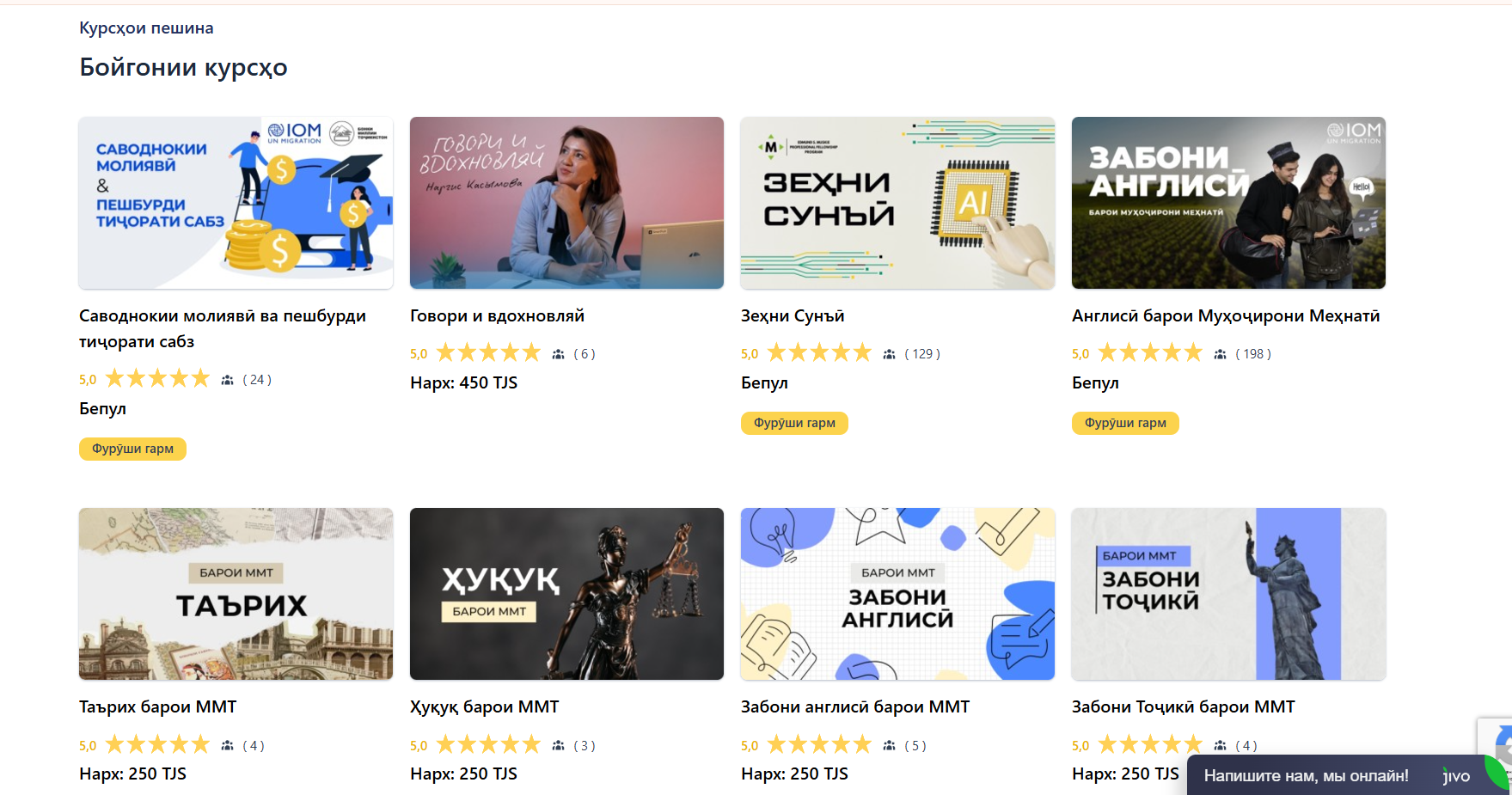
Task: Click the Фурӯши гарм badge under Зеҳни Сунъӣ
Action: [x=794, y=423]
